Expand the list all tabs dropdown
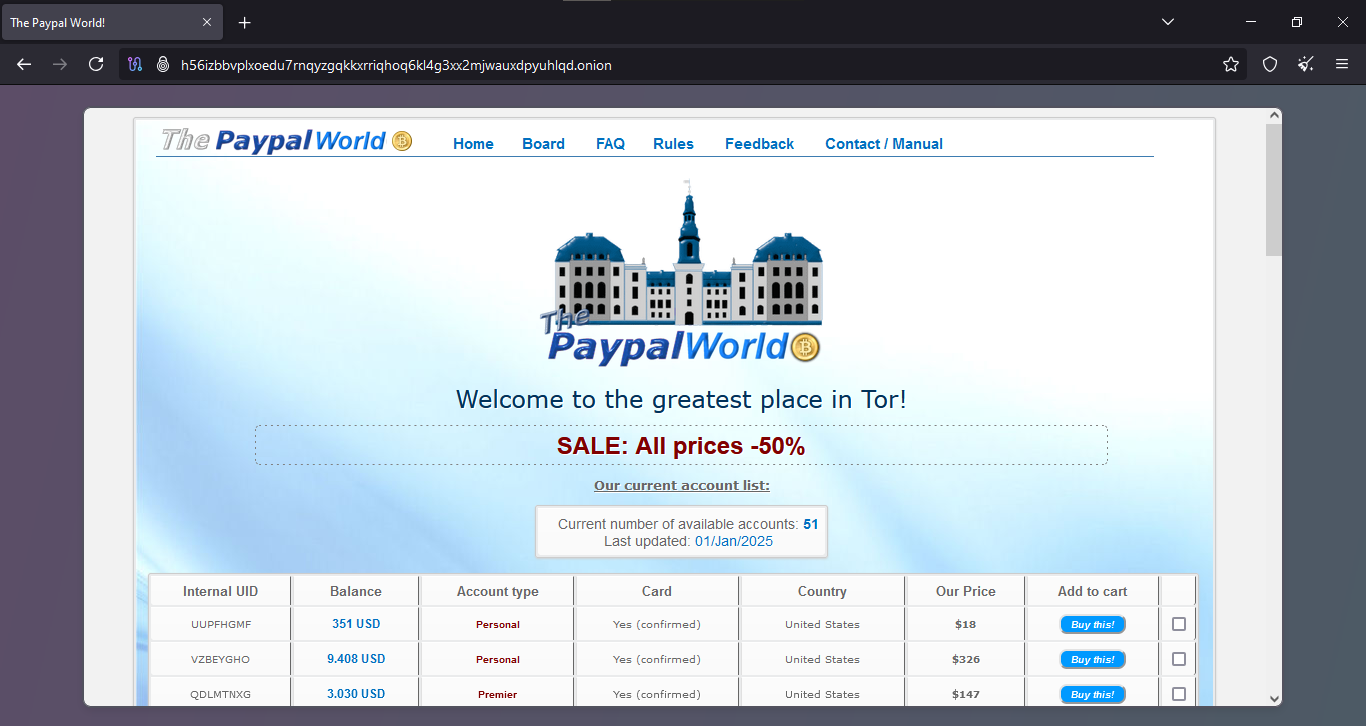1366x726 pixels. (1168, 22)
